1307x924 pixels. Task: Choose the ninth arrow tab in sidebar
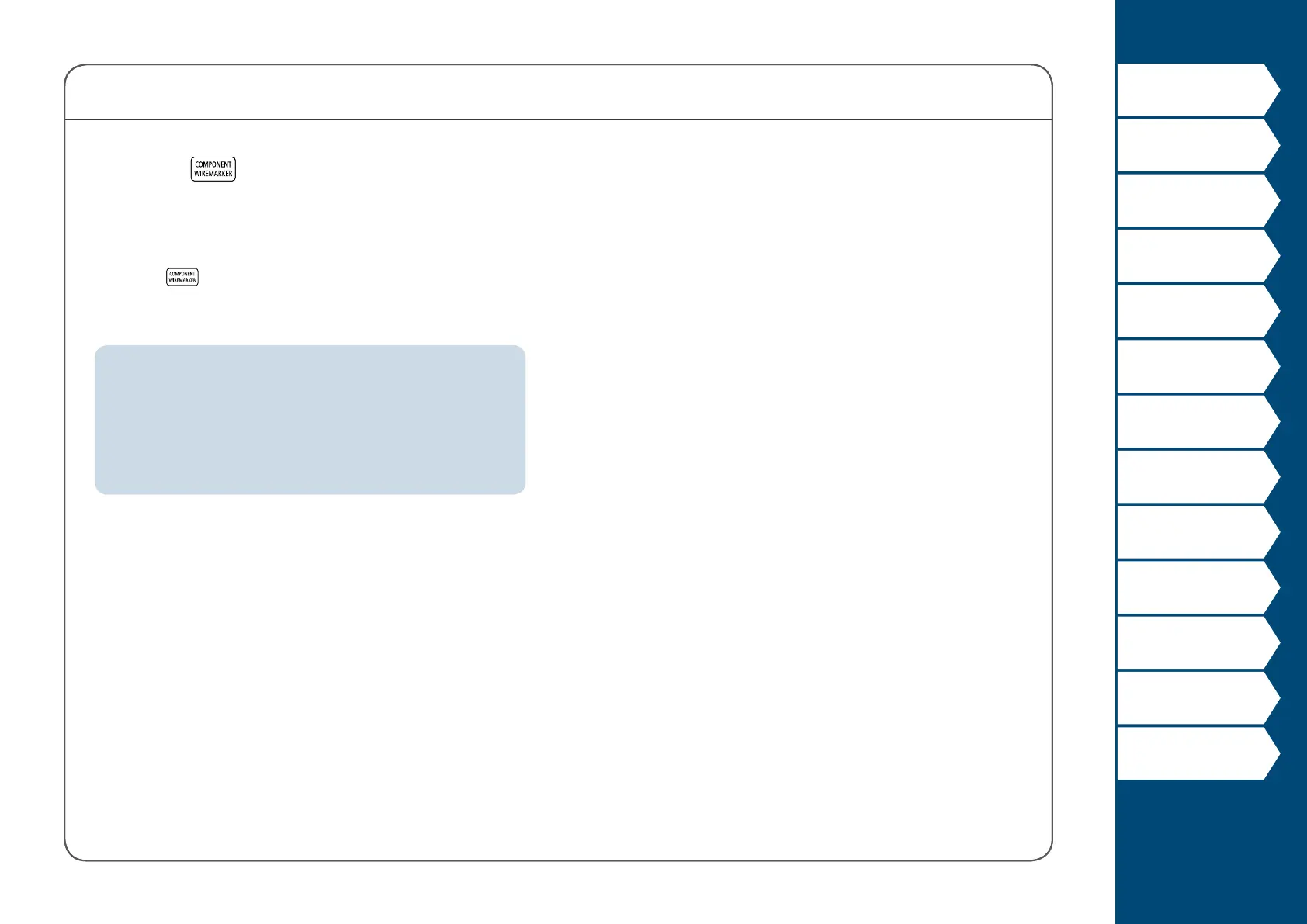click(1198, 531)
